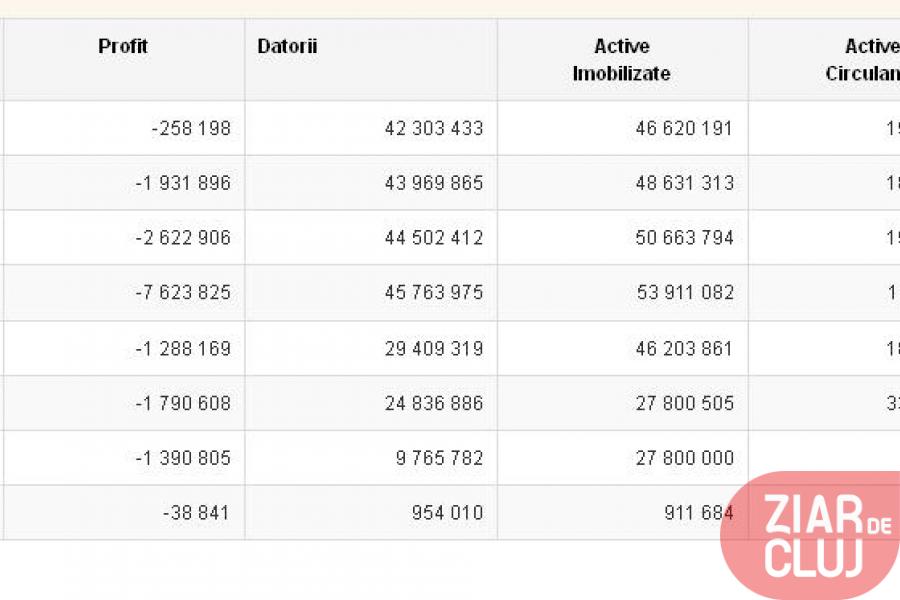The width and height of the screenshot is (900, 600).
Task: Select the Datorii value 44 502 412
Action: (x=433, y=238)
